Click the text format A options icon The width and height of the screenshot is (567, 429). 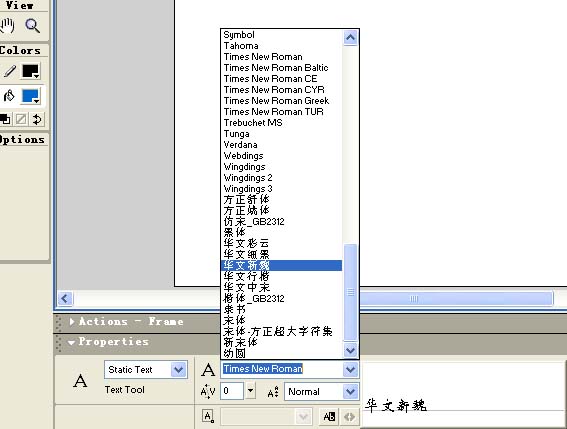[x=208, y=417]
